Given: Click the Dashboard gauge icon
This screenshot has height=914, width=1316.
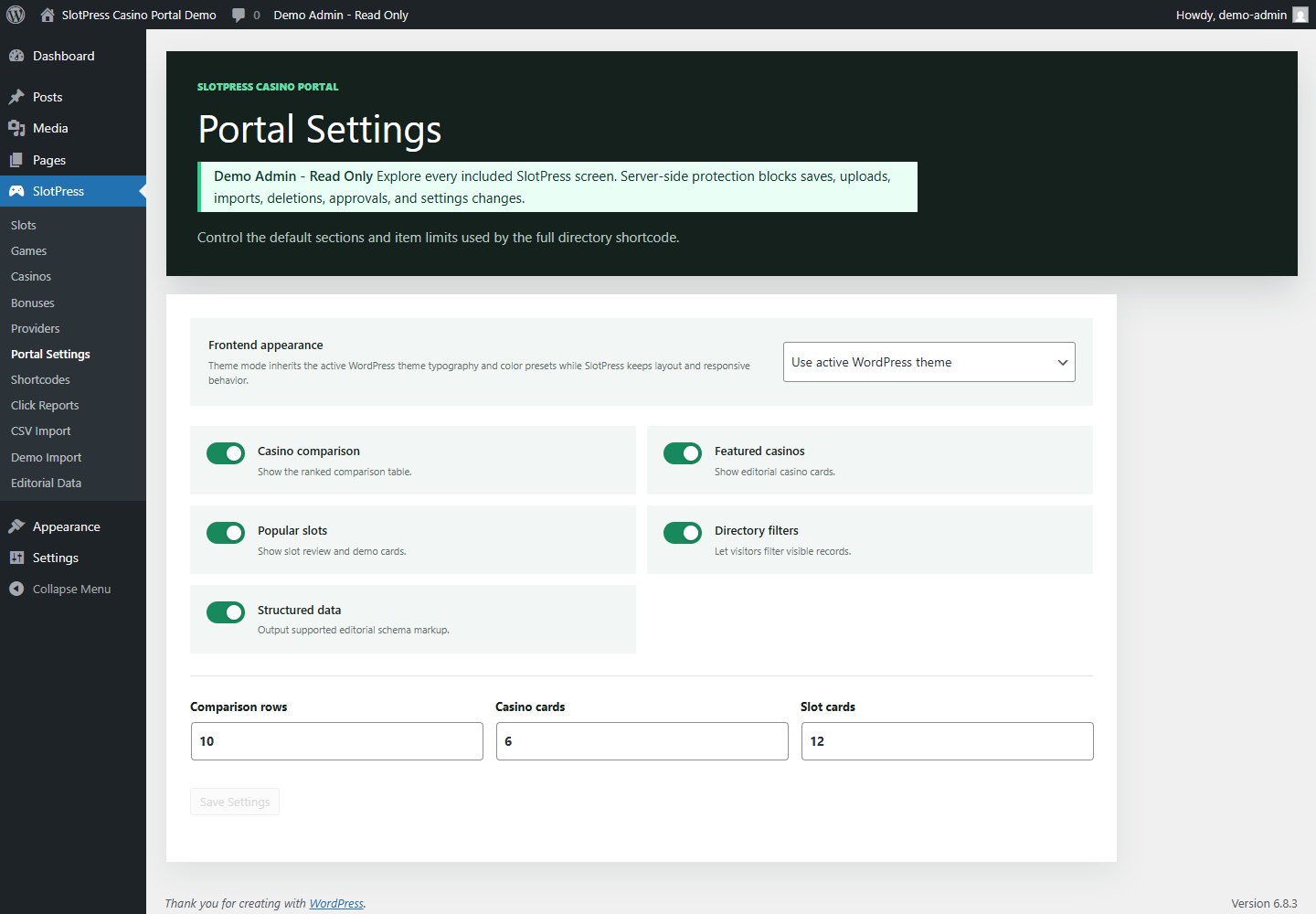Looking at the screenshot, I should [x=16, y=56].
